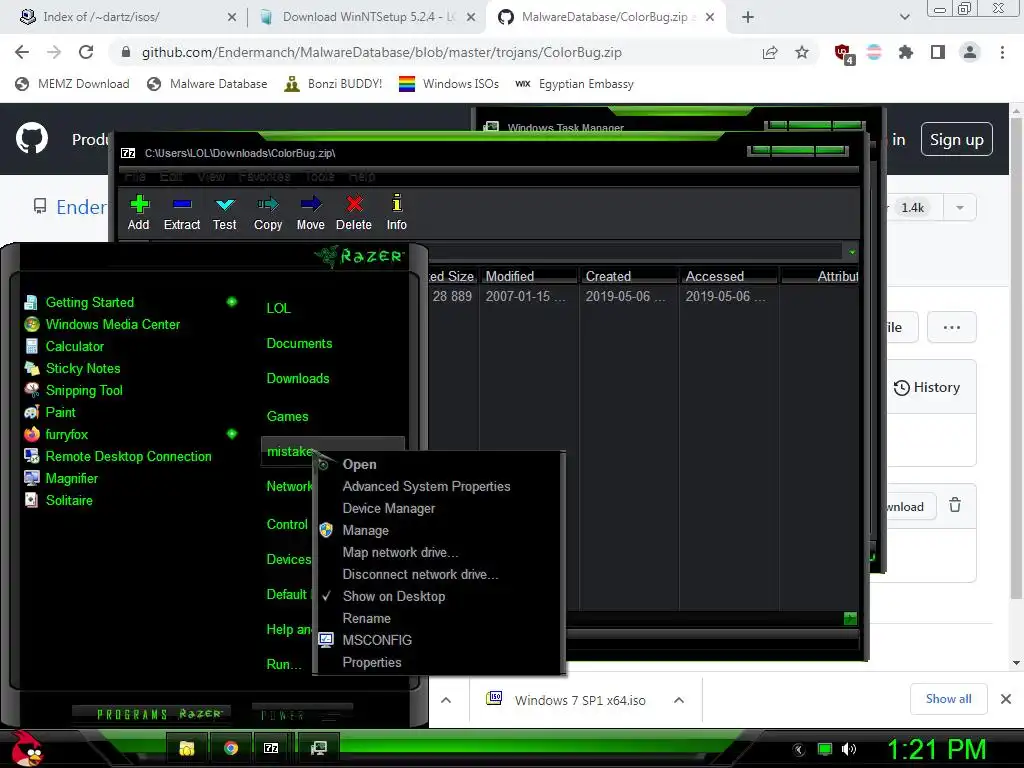Choose Manage in the context menu
Image resolution: width=1024 pixels, height=768 pixels.
point(365,530)
